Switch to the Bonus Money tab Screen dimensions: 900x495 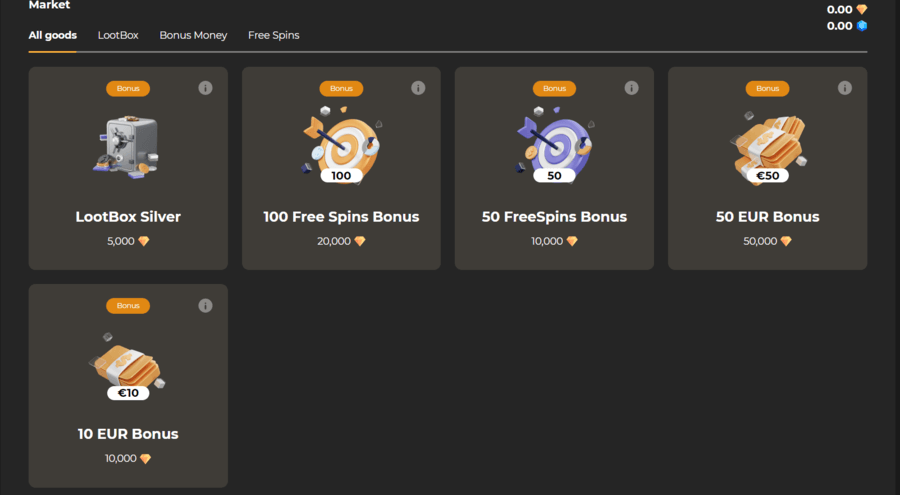[193, 35]
